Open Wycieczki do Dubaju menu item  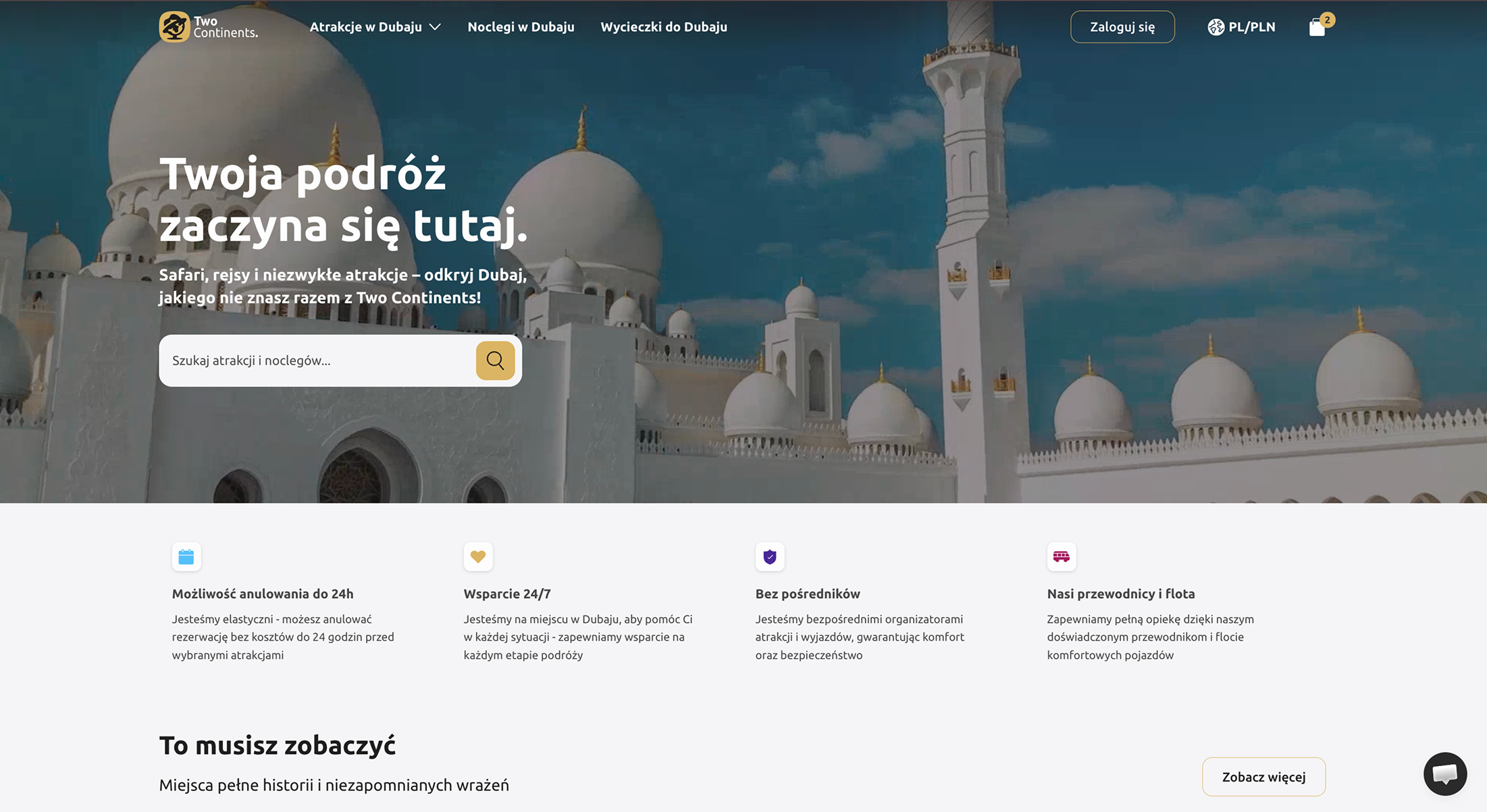click(663, 27)
